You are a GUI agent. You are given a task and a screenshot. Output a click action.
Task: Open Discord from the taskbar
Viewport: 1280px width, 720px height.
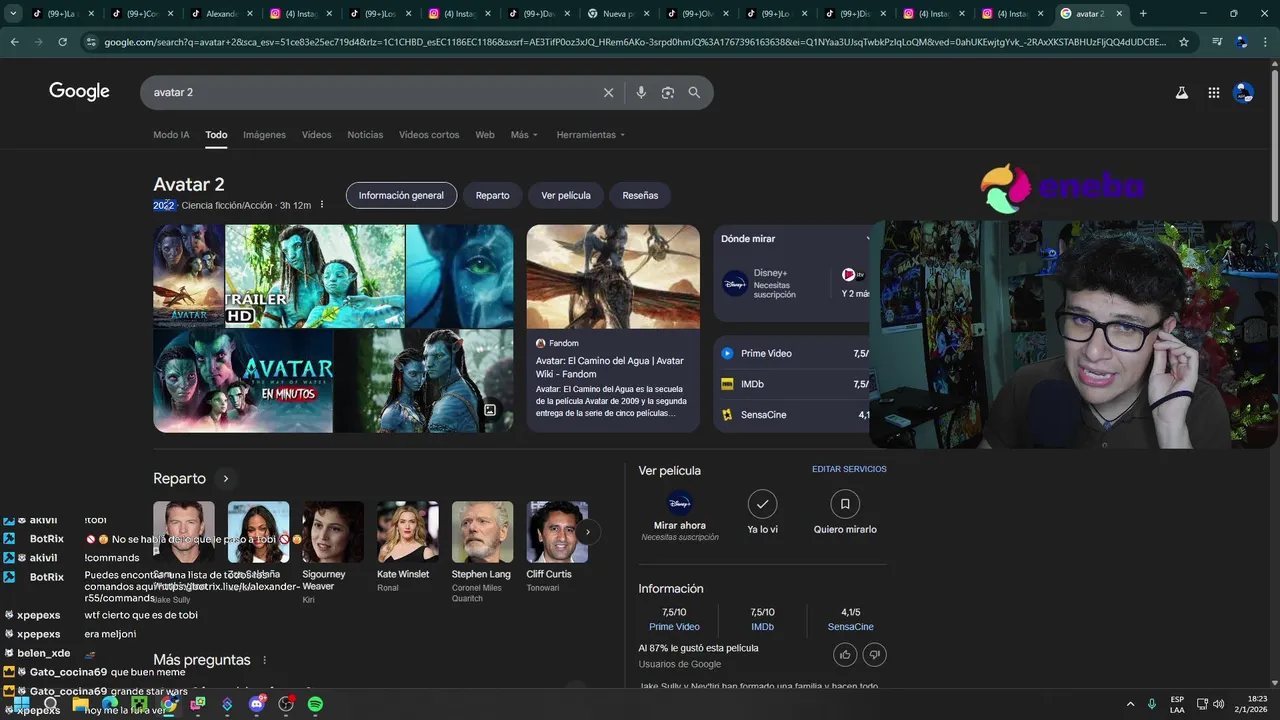[257, 704]
